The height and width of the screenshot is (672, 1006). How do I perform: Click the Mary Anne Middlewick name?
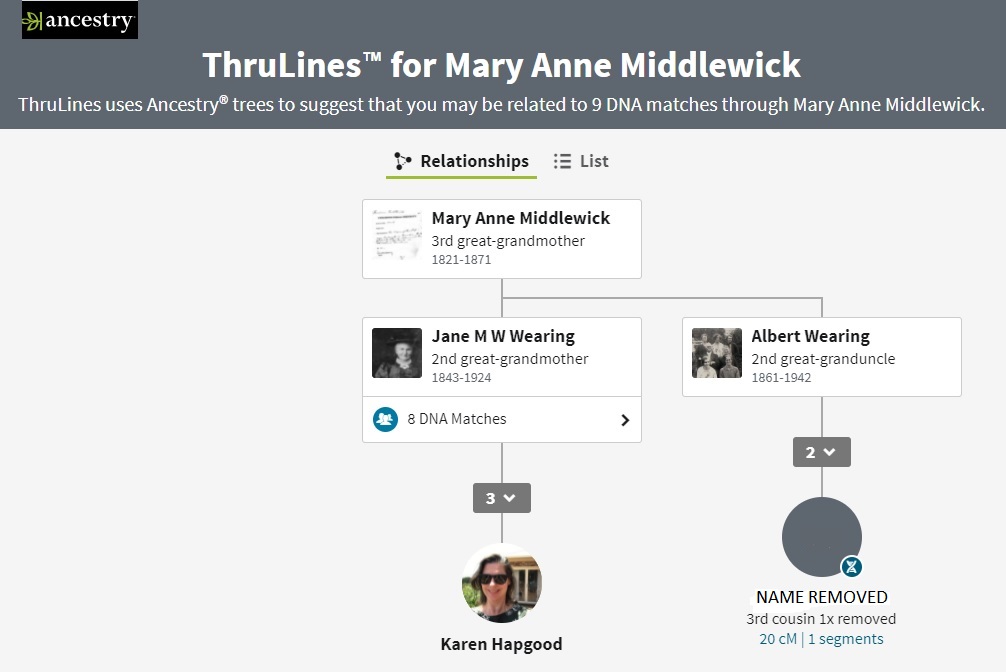520,218
